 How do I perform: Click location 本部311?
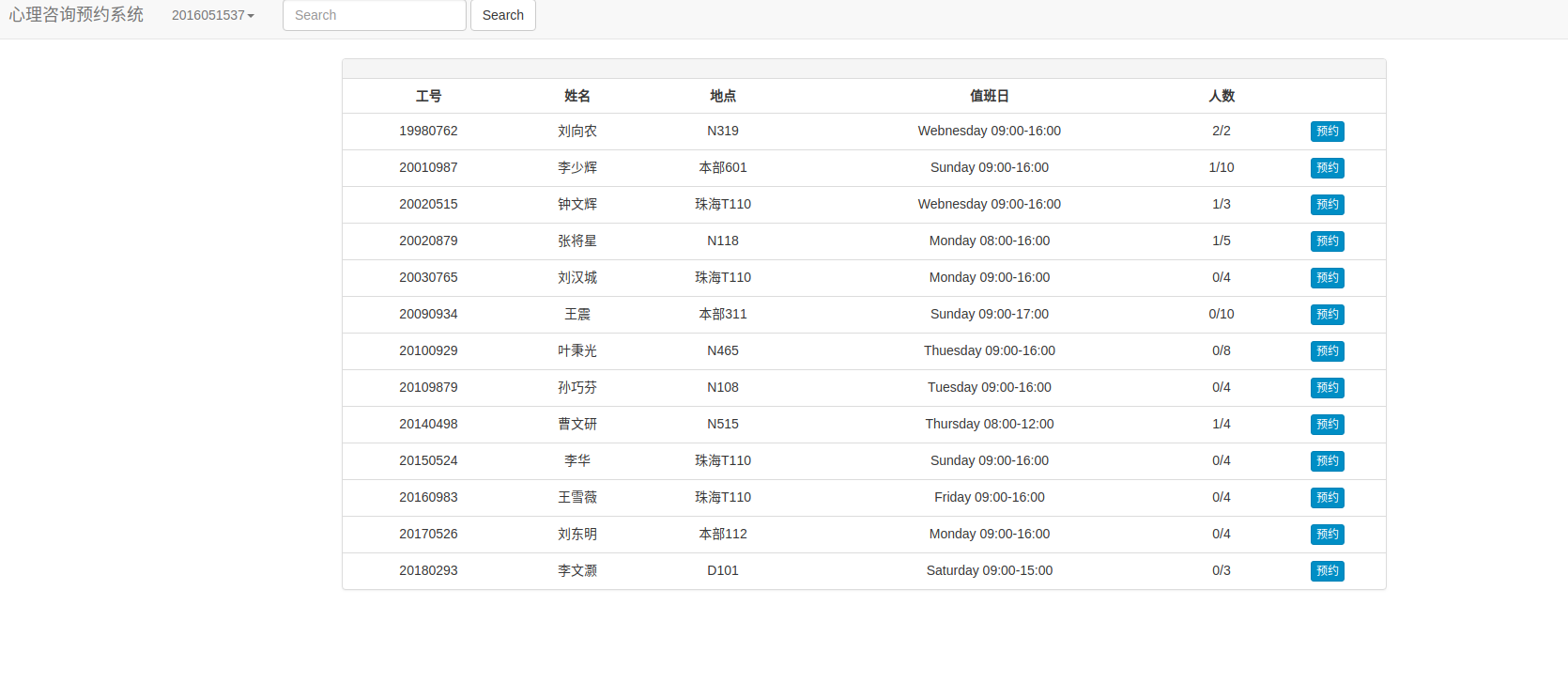(723, 314)
